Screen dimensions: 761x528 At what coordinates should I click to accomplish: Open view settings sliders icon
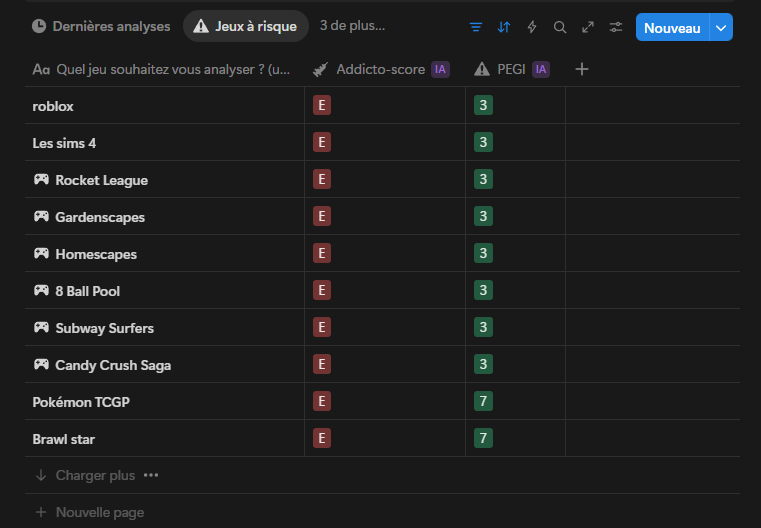(x=616, y=27)
